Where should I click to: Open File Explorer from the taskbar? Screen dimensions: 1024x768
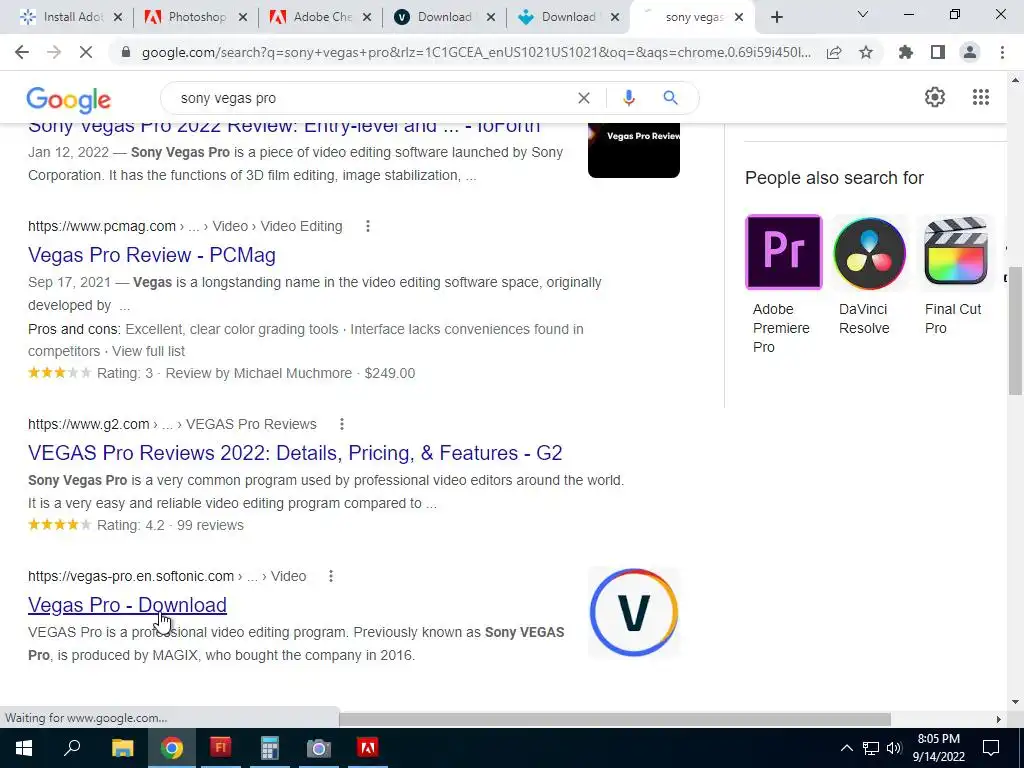point(122,748)
